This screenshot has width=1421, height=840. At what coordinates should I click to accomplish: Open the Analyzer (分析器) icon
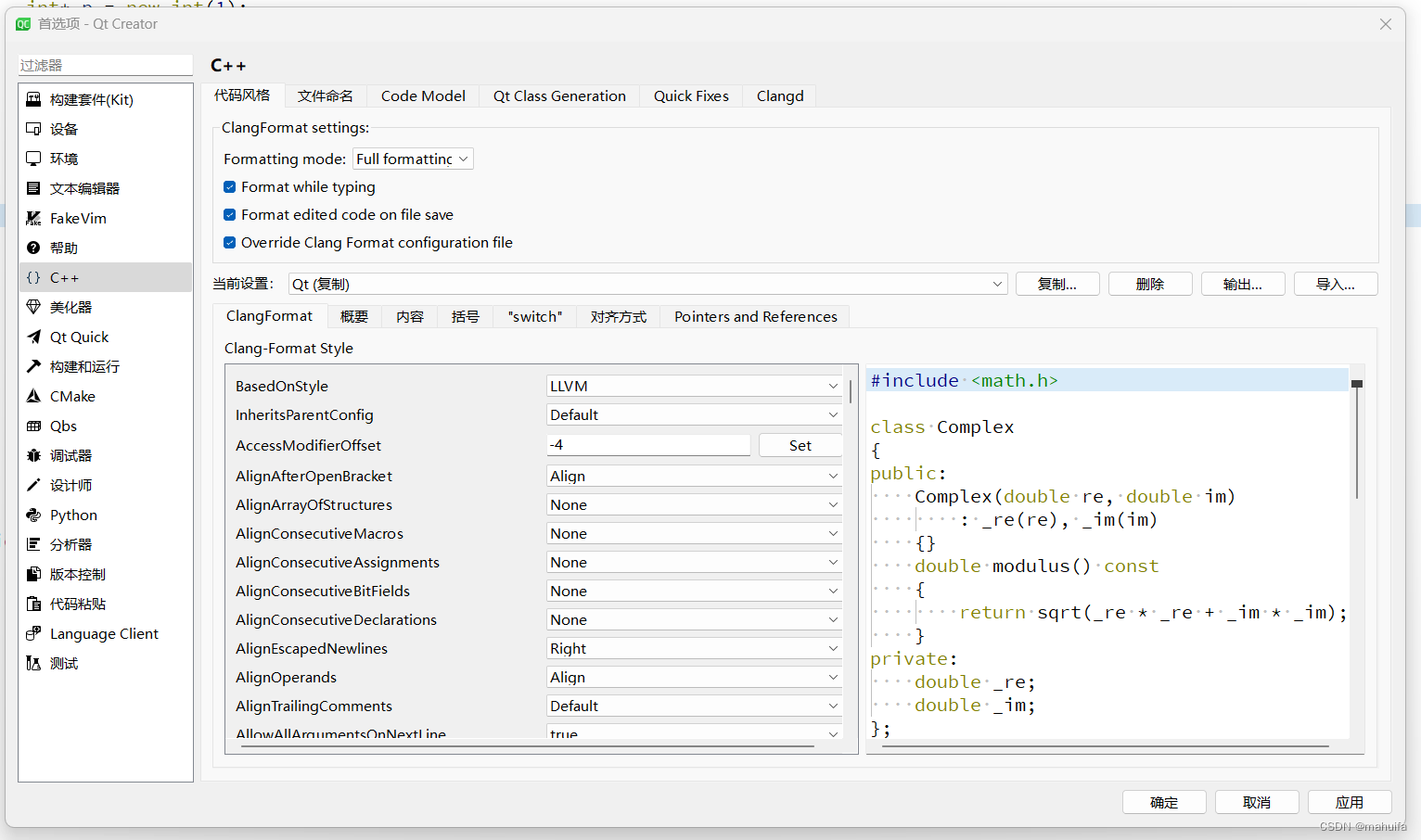[33, 544]
